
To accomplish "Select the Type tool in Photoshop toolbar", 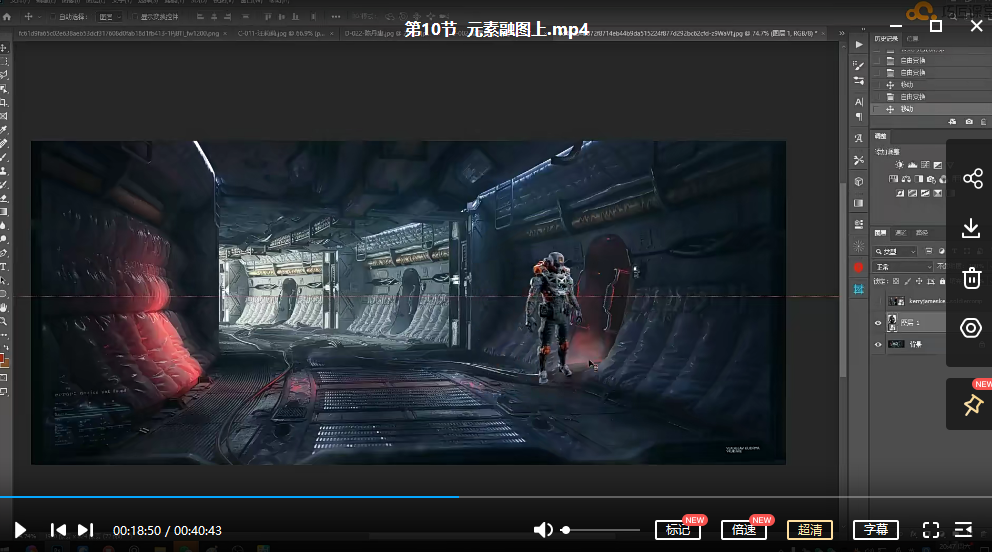I will tap(5, 267).
